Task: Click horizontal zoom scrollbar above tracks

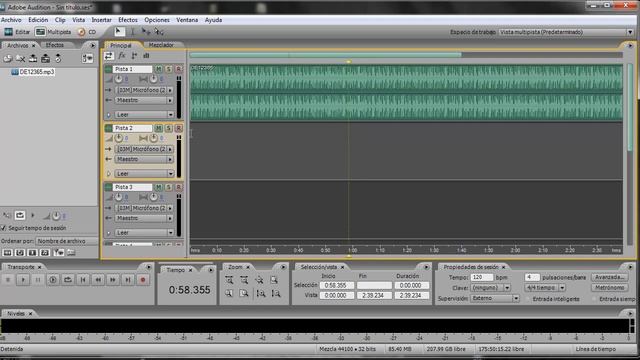Action: (x=325, y=55)
